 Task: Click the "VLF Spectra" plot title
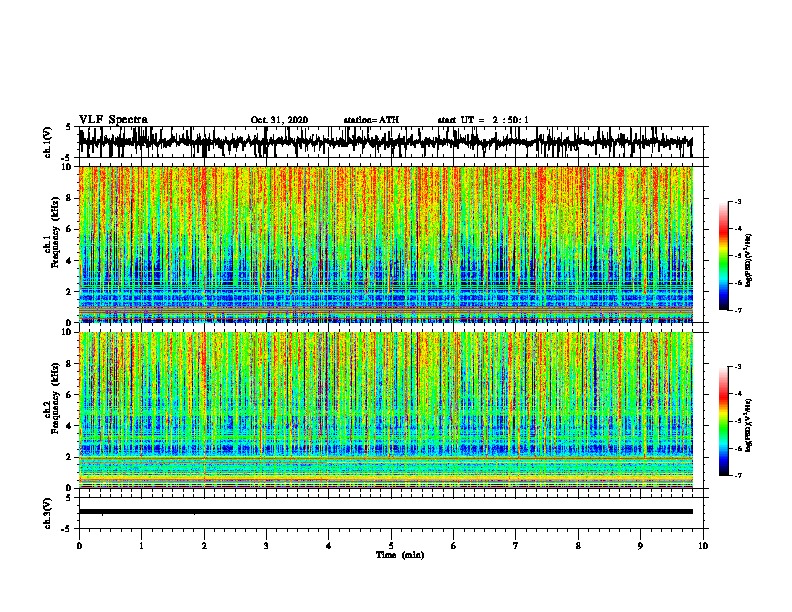pos(113,120)
